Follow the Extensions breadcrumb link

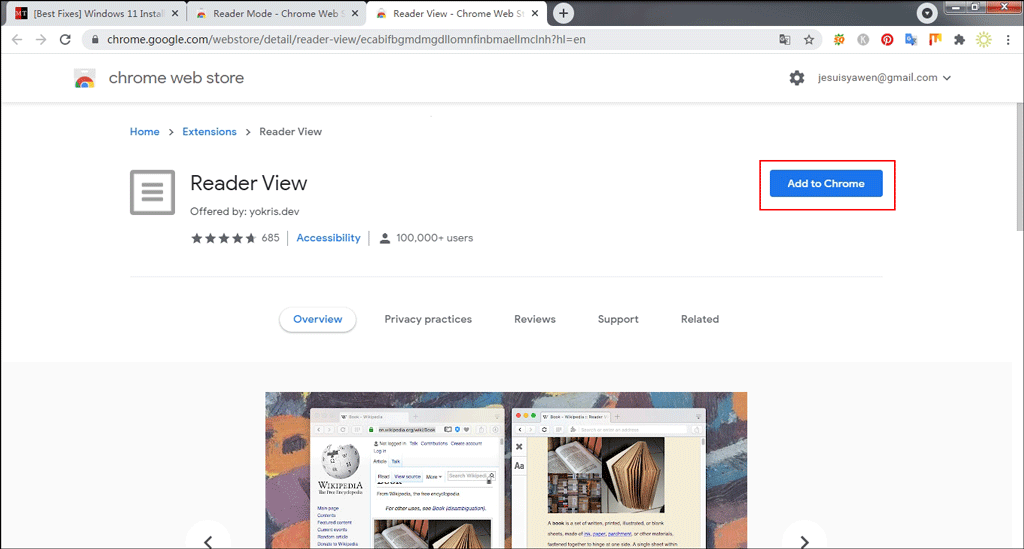click(209, 132)
